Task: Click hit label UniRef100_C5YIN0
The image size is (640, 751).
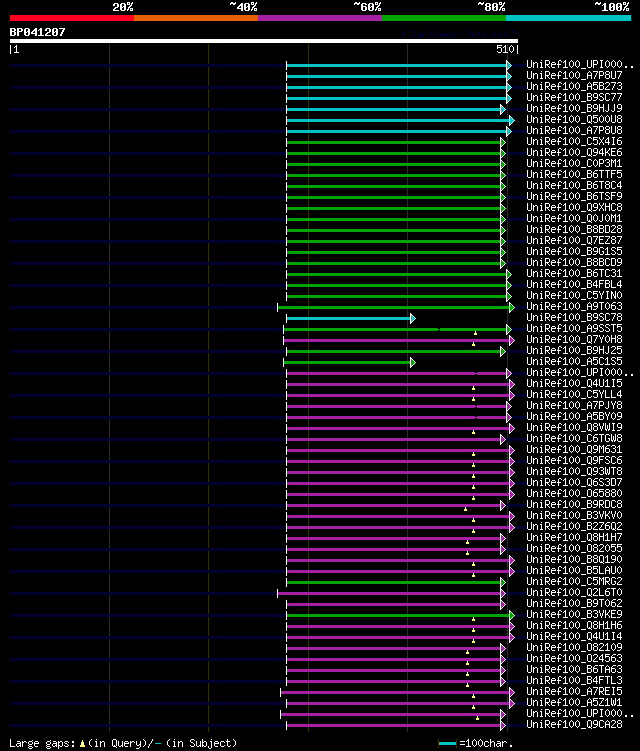Action: [574, 296]
